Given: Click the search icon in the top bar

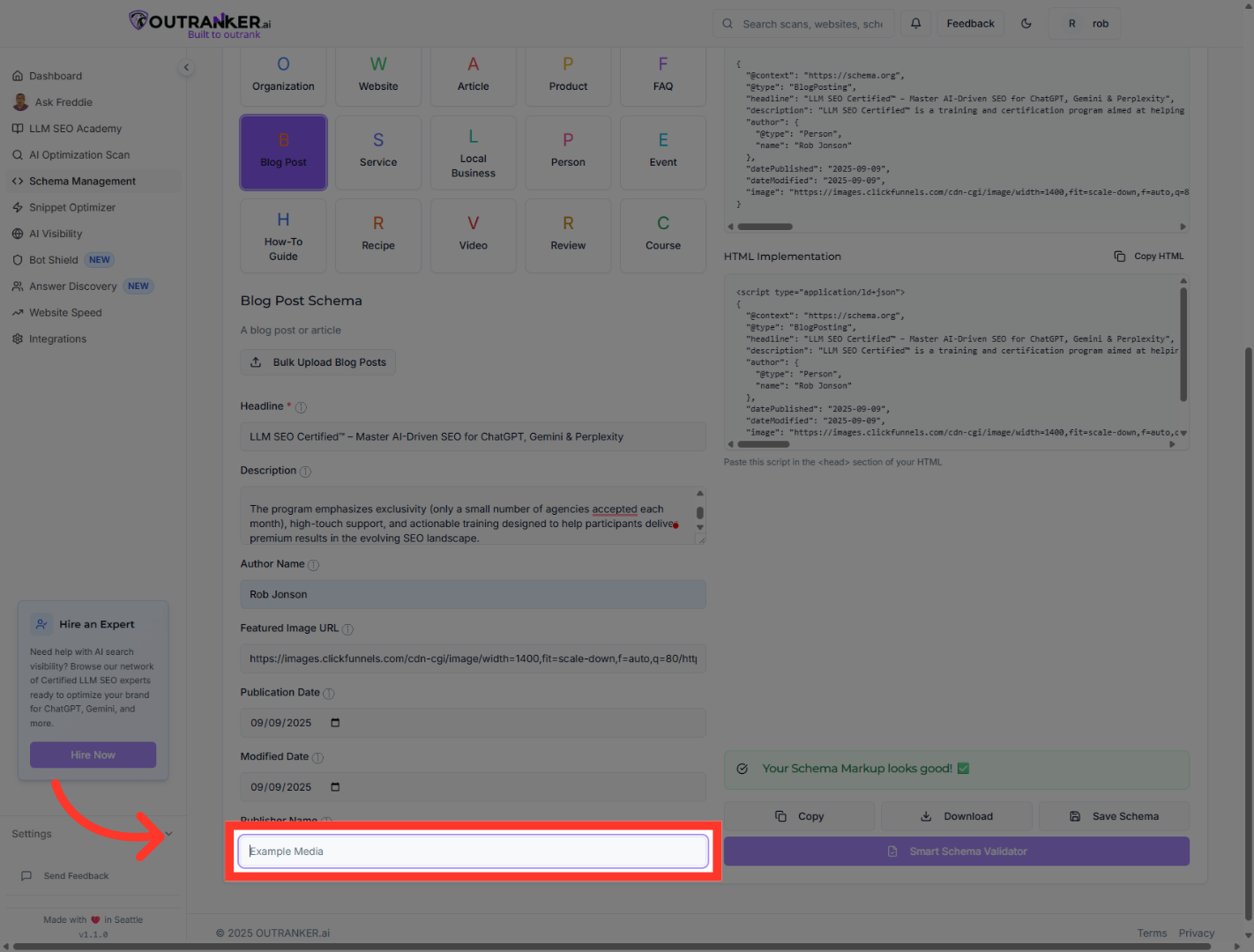Looking at the screenshot, I should coord(727,23).
